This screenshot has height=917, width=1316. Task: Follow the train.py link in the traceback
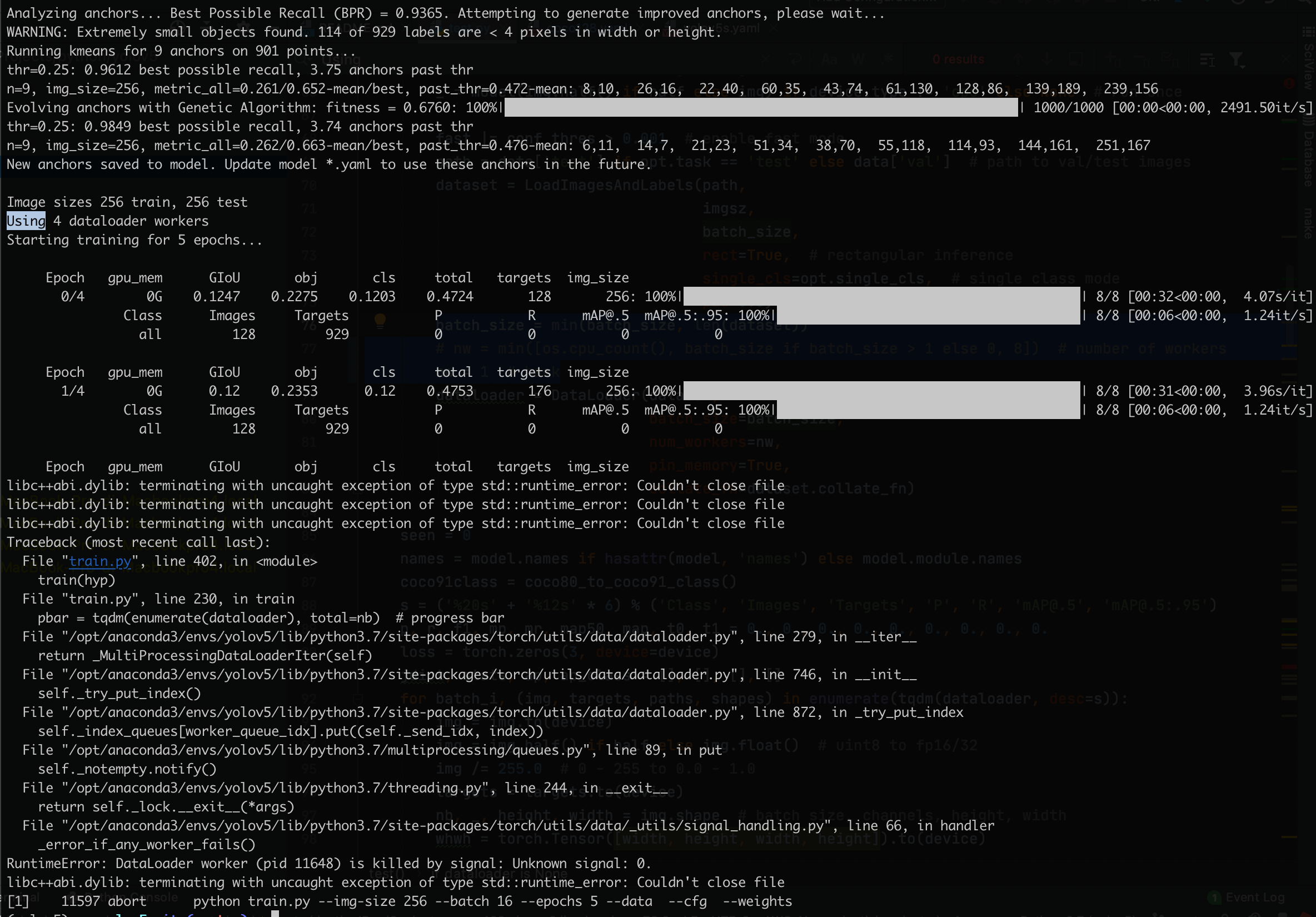coord(100,561)
